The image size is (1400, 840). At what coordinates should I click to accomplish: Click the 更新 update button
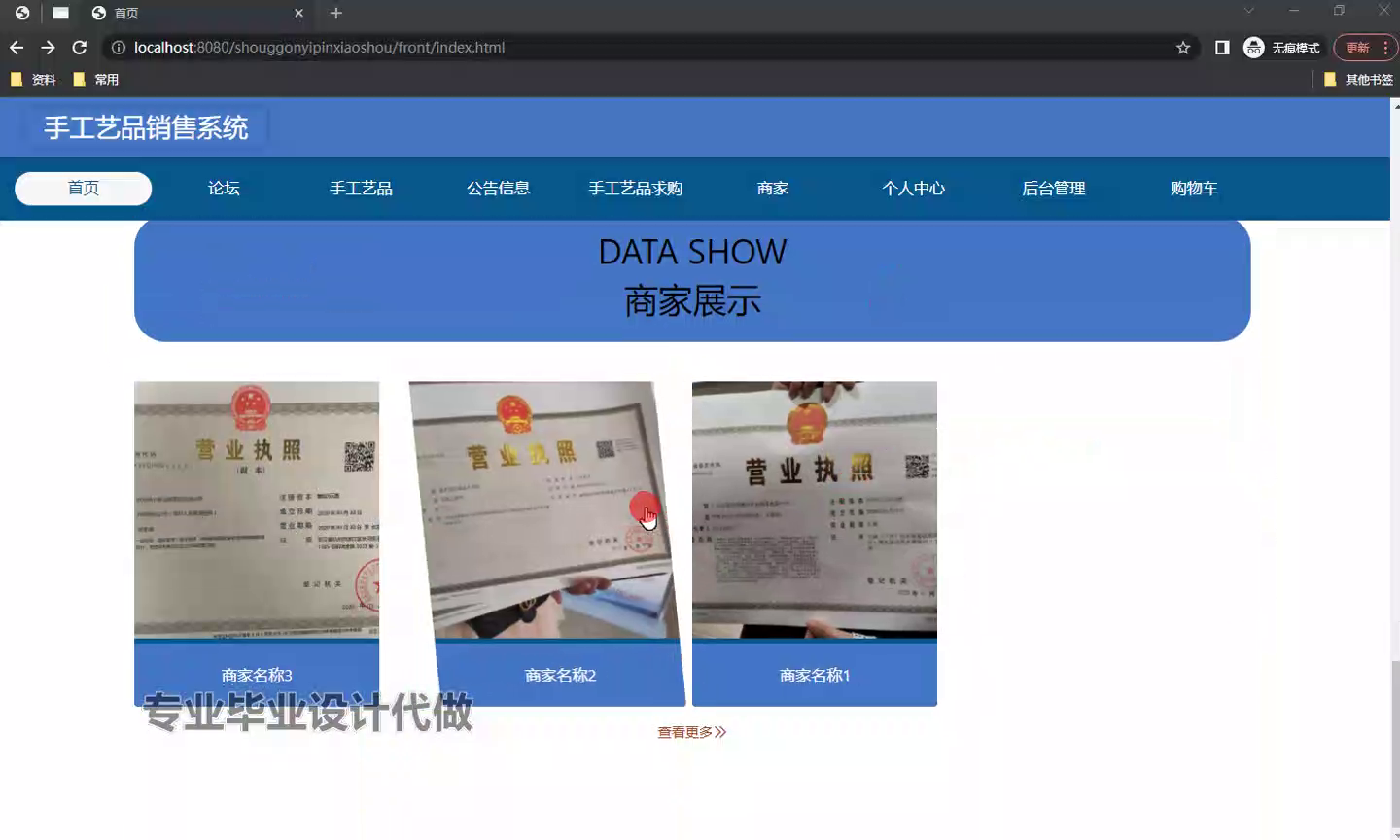pyautogui.click(x=1358, y=48)
